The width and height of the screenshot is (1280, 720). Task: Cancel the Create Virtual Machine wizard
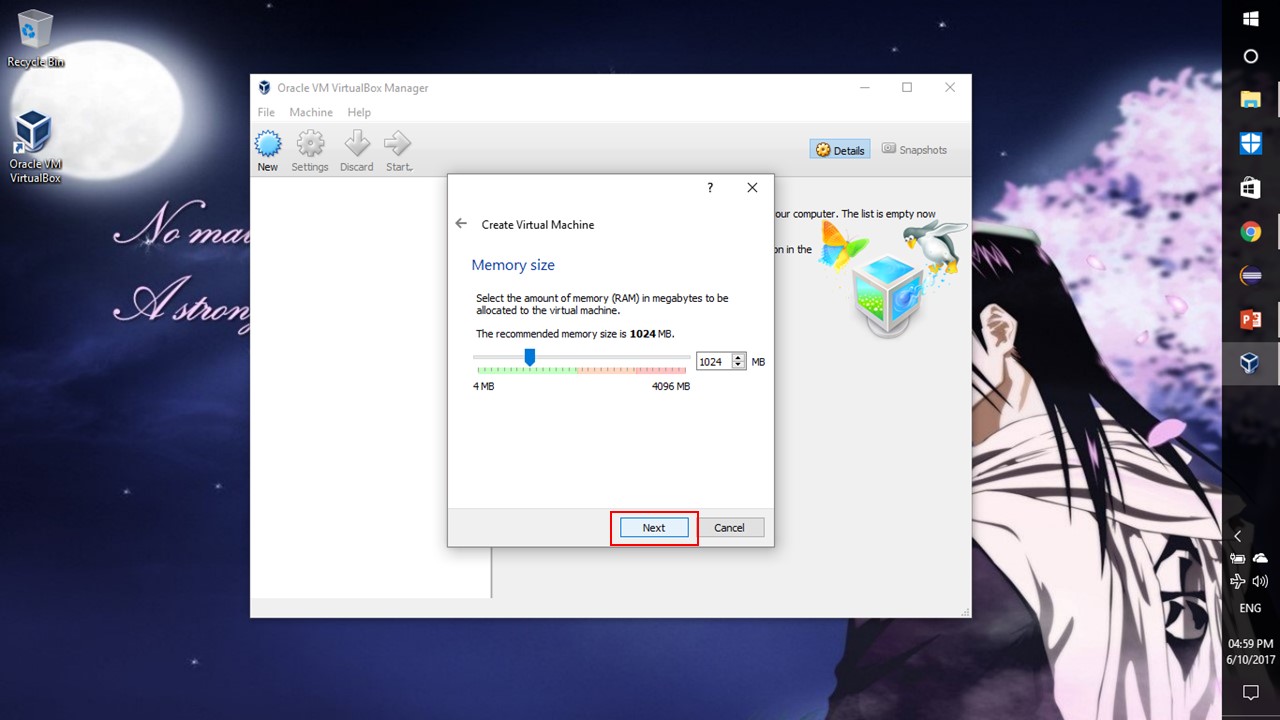point(729,528)
